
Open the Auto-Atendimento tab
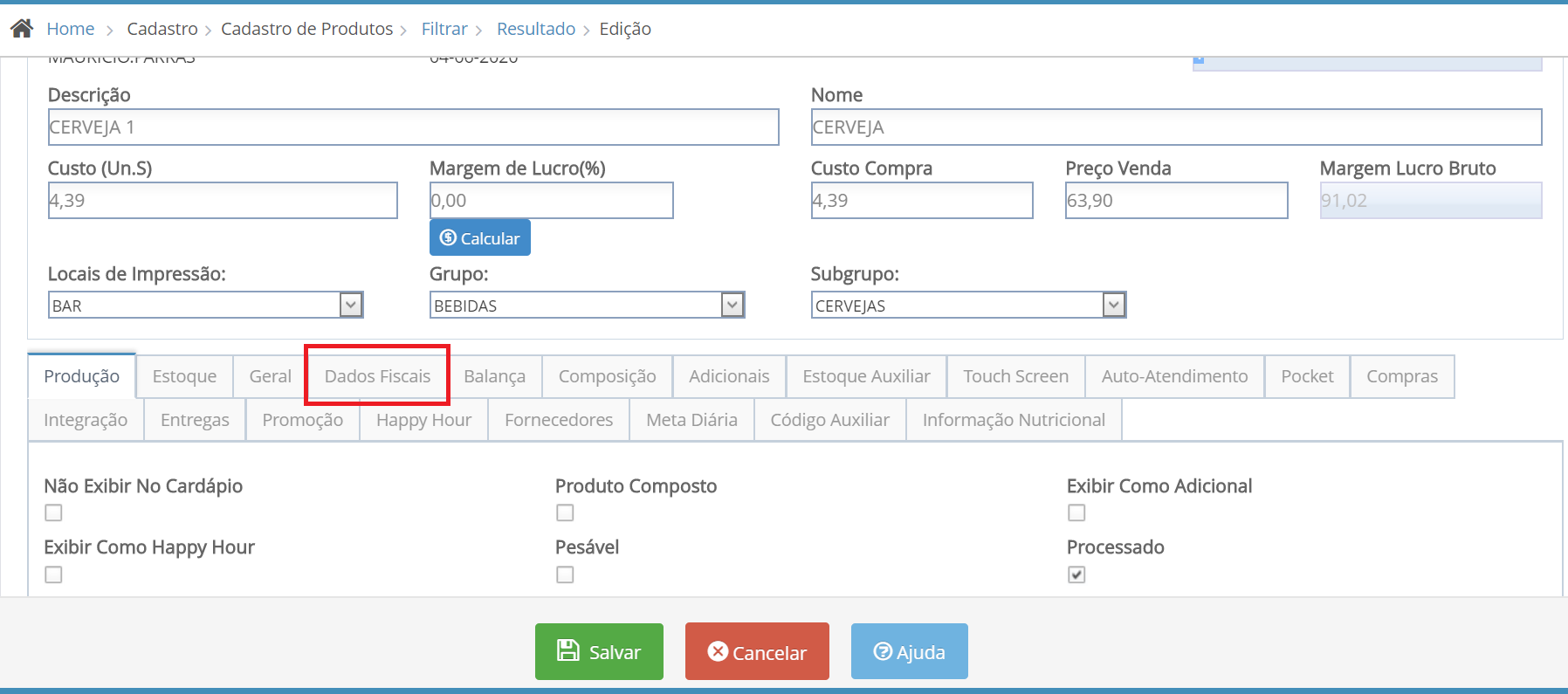click(x=1174, y=376)
